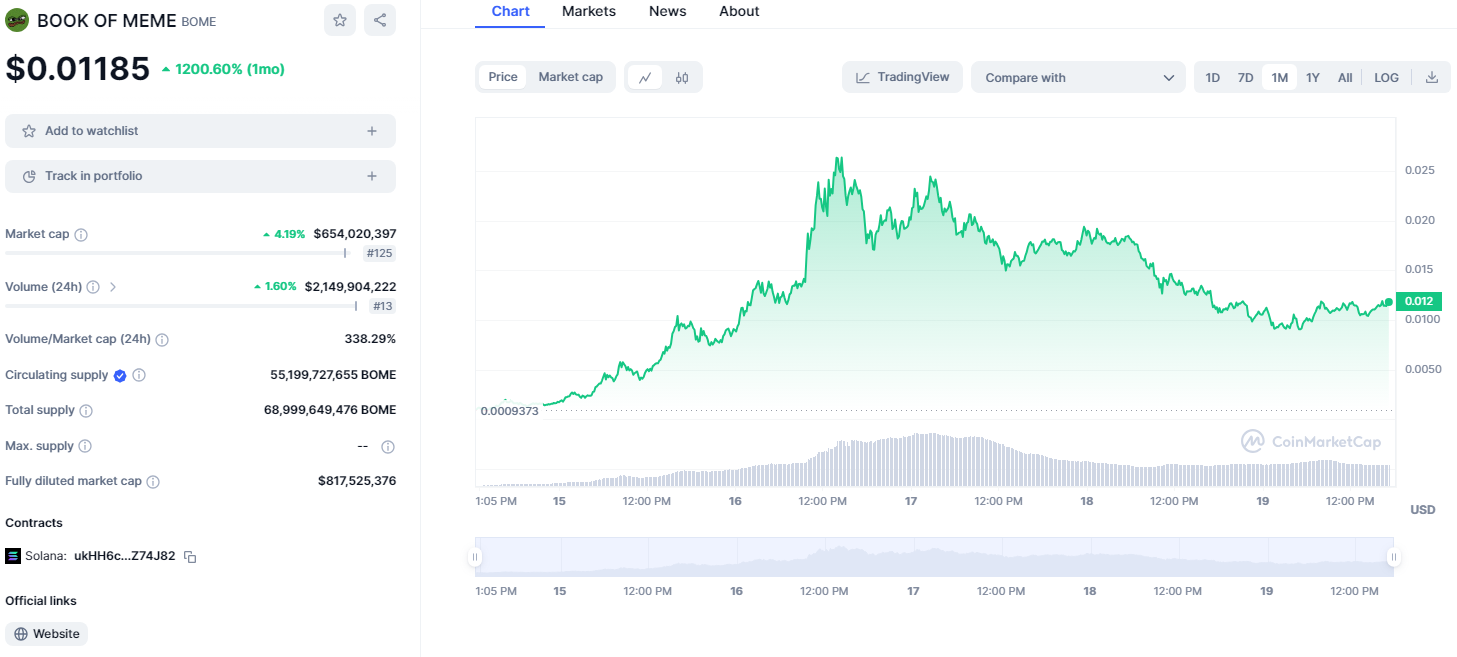Switch to the Markets tab
Image resolution: width=1457 pixels, height=657 pixels.
tap(589, 11)
